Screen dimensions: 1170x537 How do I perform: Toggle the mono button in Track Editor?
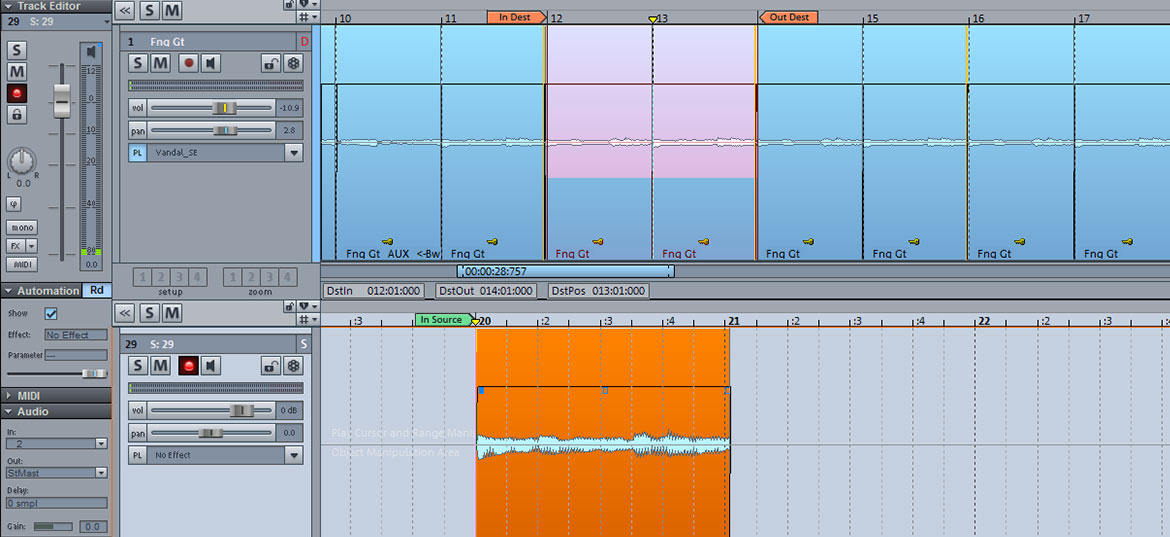click(22, 227)
